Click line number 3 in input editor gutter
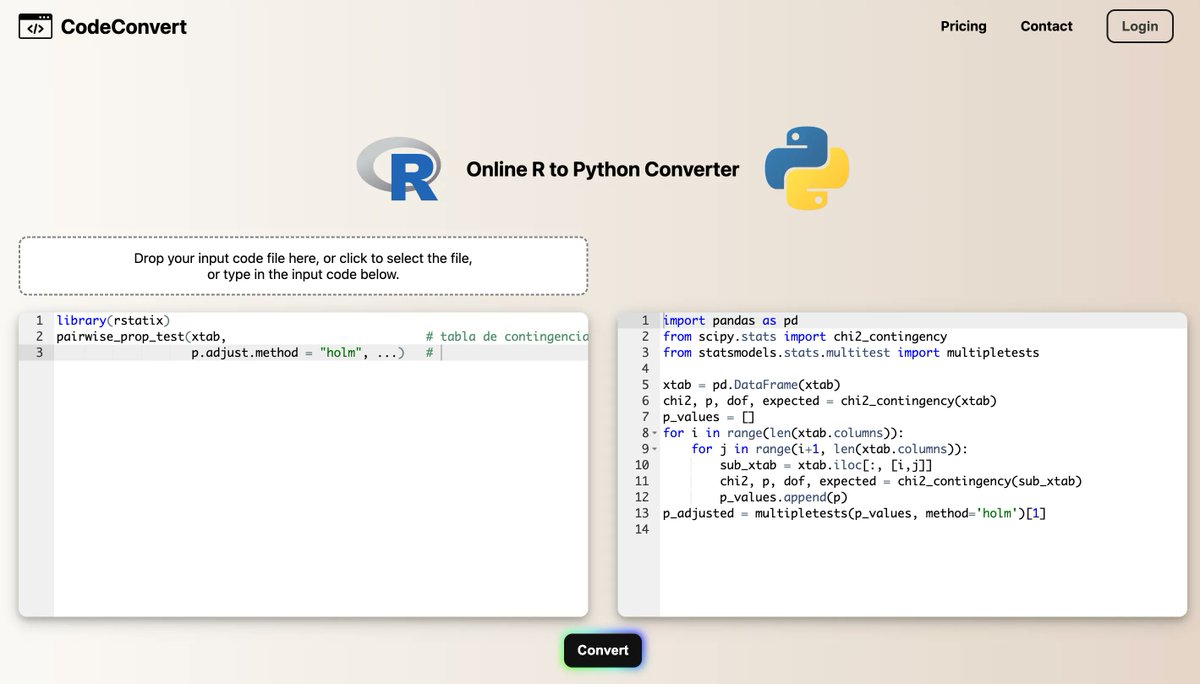Viewport: 1200px width, 684px height. pyautogui.click(x=38, y=353)
